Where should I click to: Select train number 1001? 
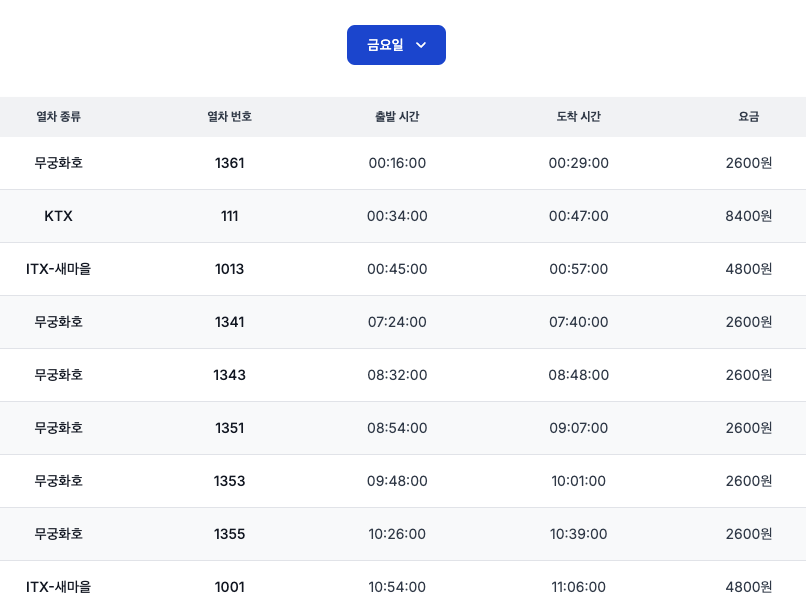pos(230,586)
